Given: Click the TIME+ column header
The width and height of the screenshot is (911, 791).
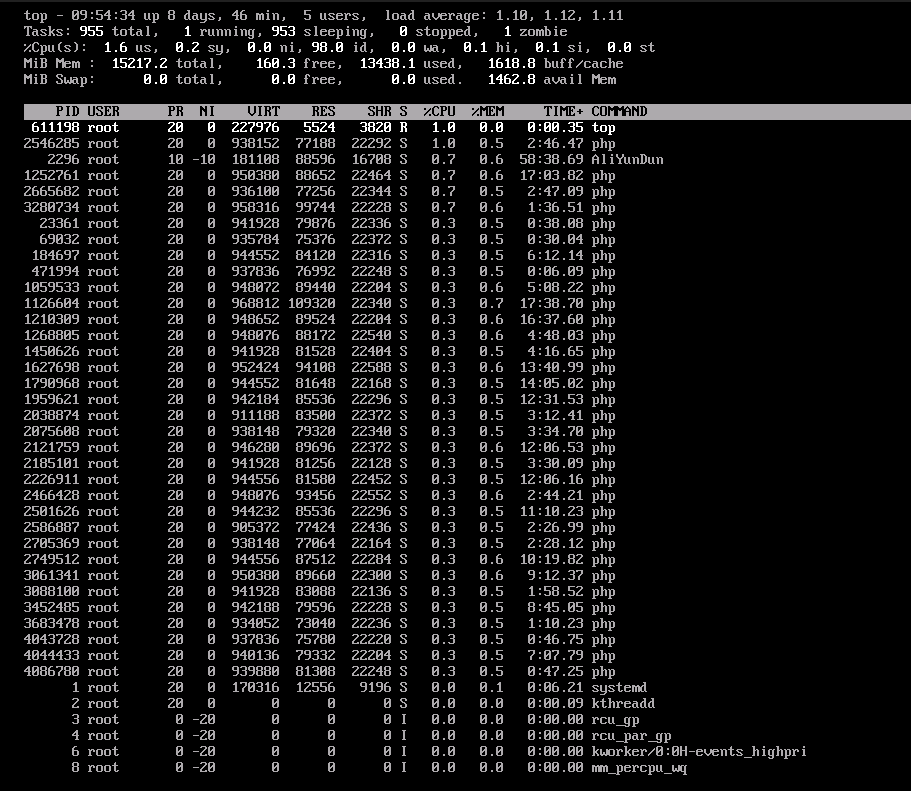Looking at the screenshot, I should (x=563, y=112).
